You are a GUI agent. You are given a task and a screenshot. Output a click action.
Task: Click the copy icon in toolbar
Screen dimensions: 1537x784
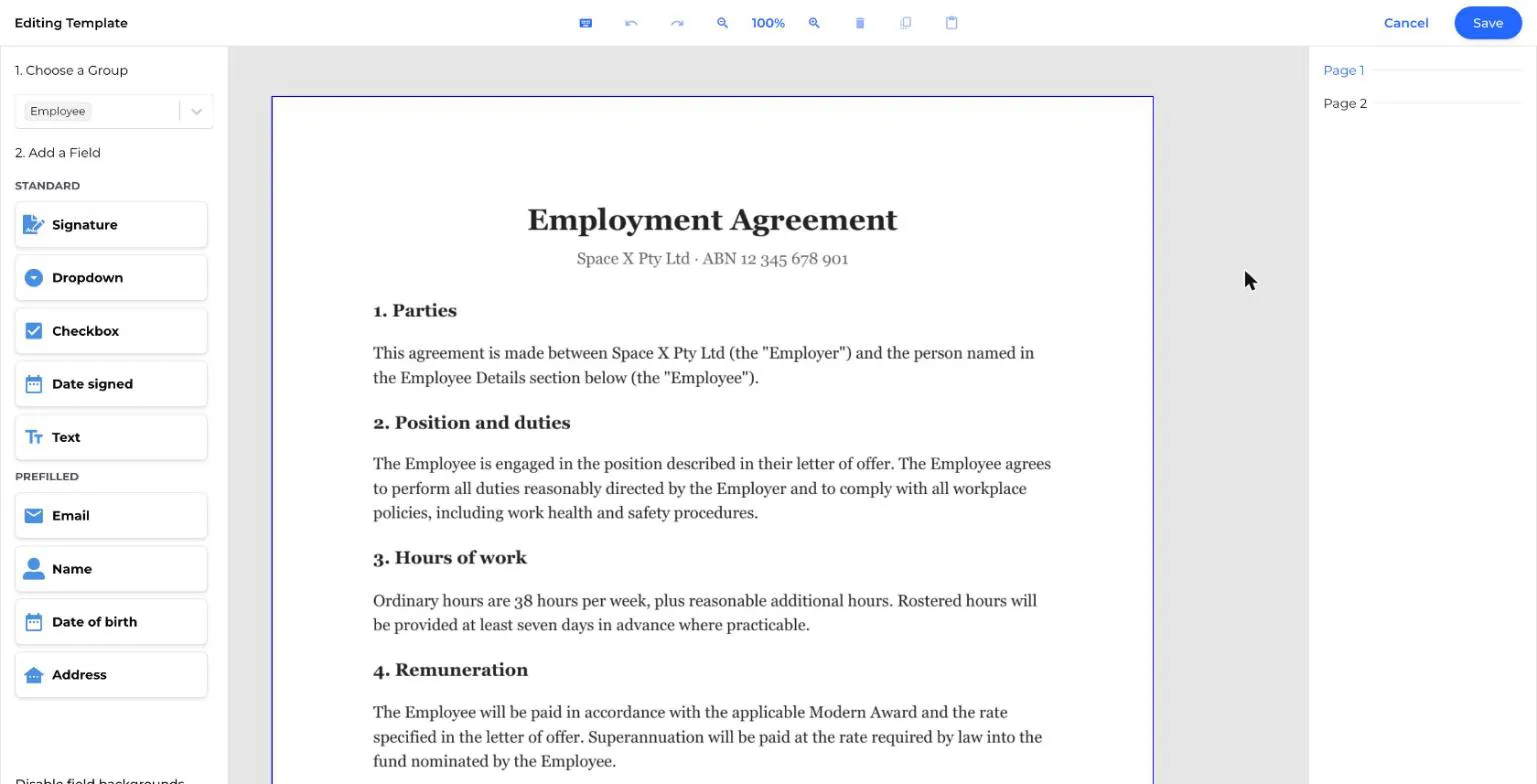click(x=906, y=23)
